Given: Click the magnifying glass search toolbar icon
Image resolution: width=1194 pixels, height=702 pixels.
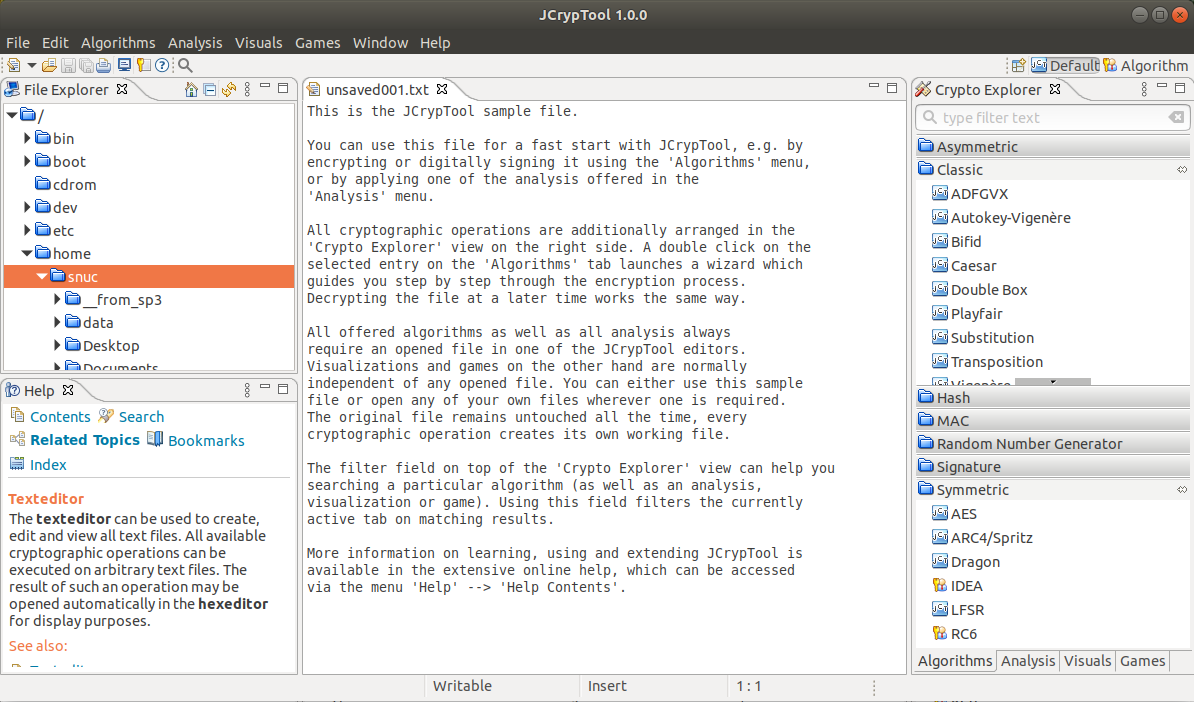Looking at the screenshot, I should coord(185,65).
